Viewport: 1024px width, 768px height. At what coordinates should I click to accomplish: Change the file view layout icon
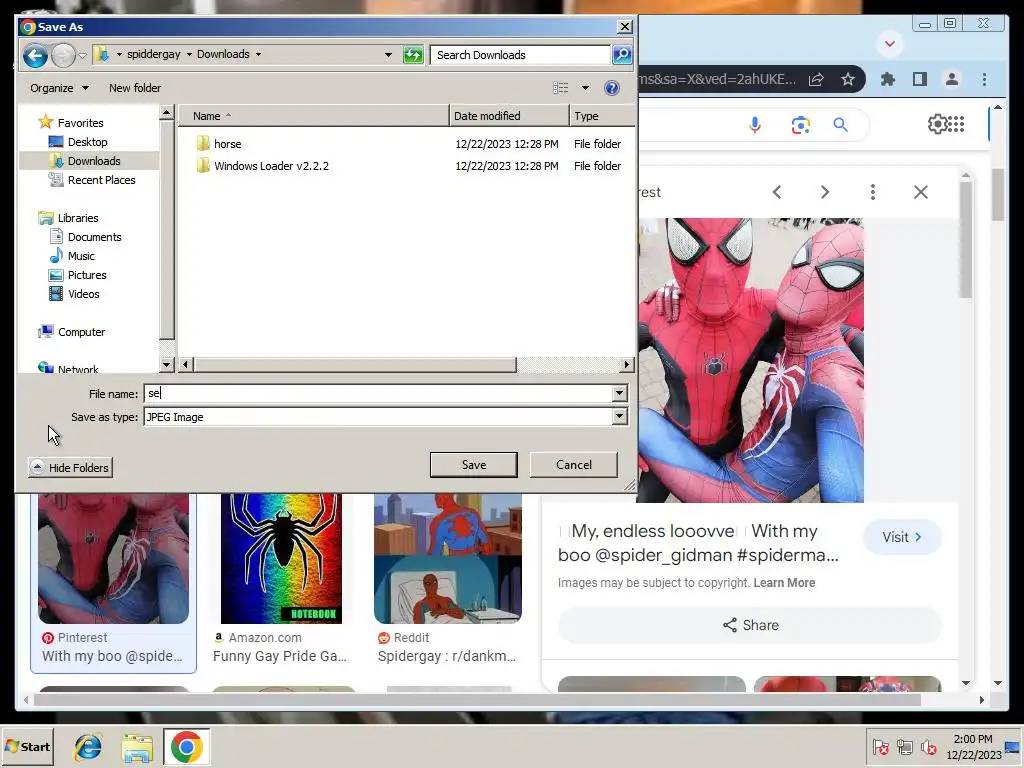point(560,88)
